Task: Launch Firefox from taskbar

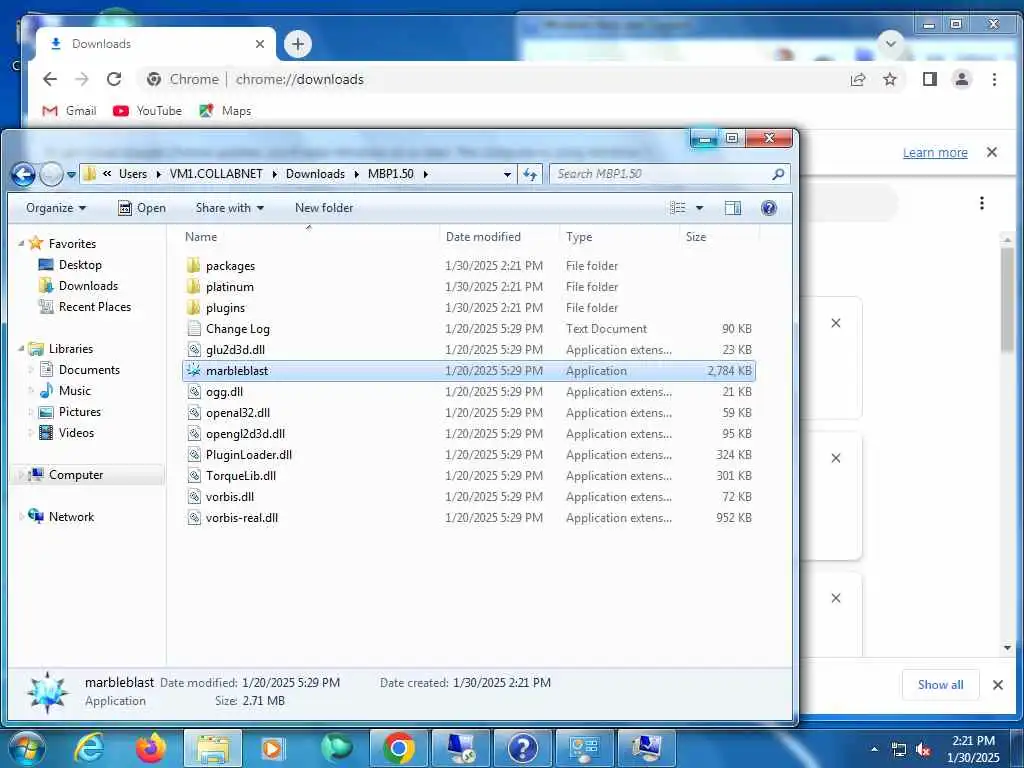Action: (151, 748)
